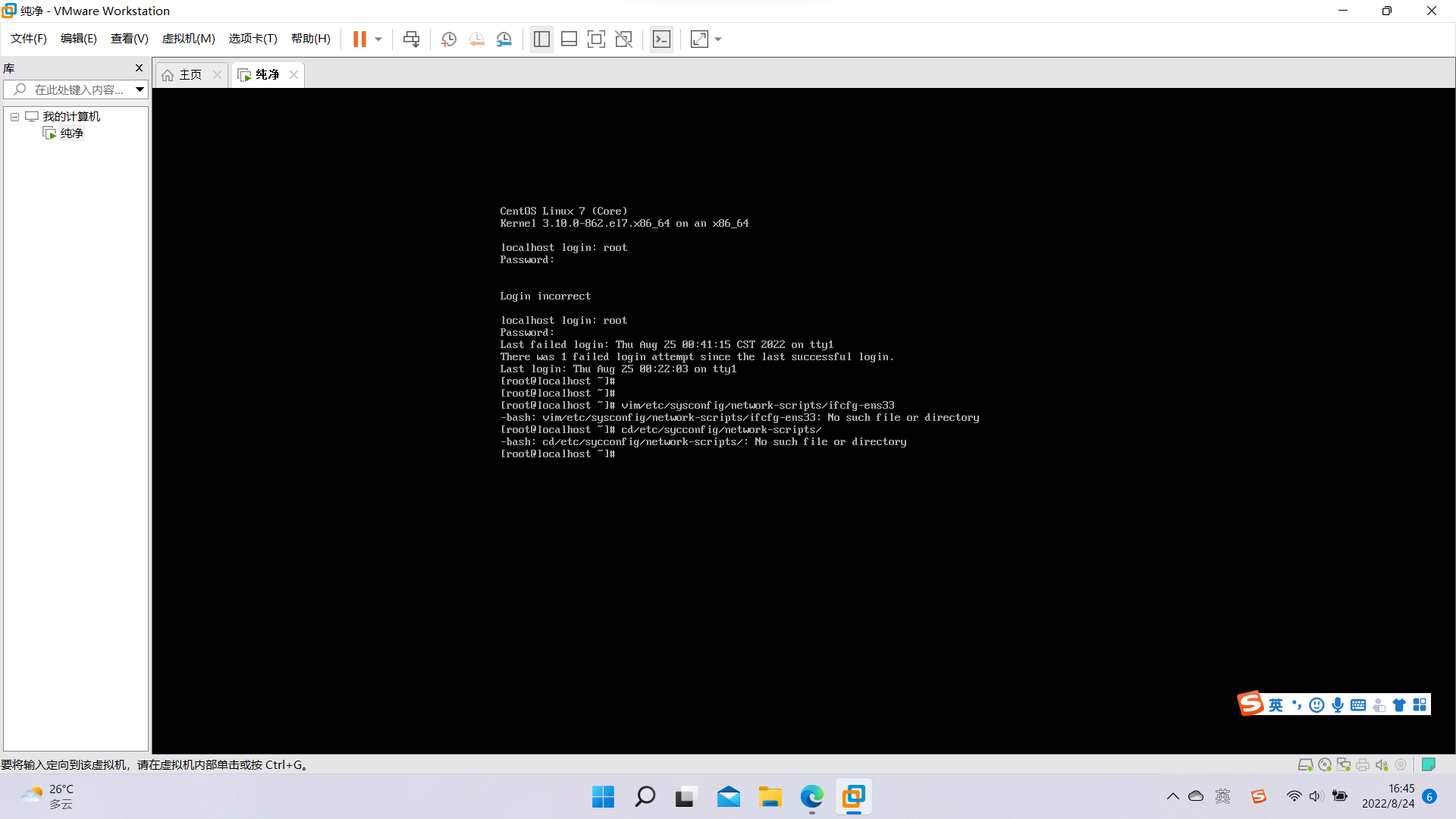This screenshot has height=819, width=1456.
Task: Open the 帮助(H) menu
Action: 310,39
